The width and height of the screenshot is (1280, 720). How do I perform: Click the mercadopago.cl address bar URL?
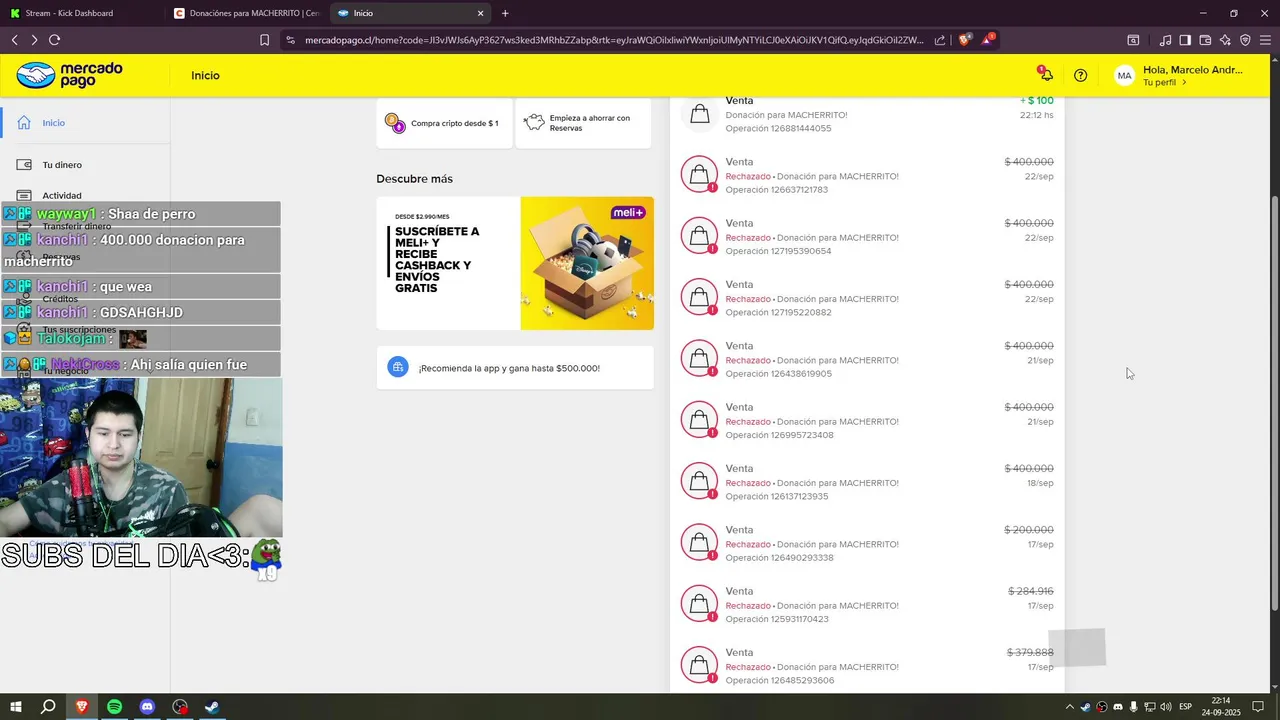[x=614, y=40]
